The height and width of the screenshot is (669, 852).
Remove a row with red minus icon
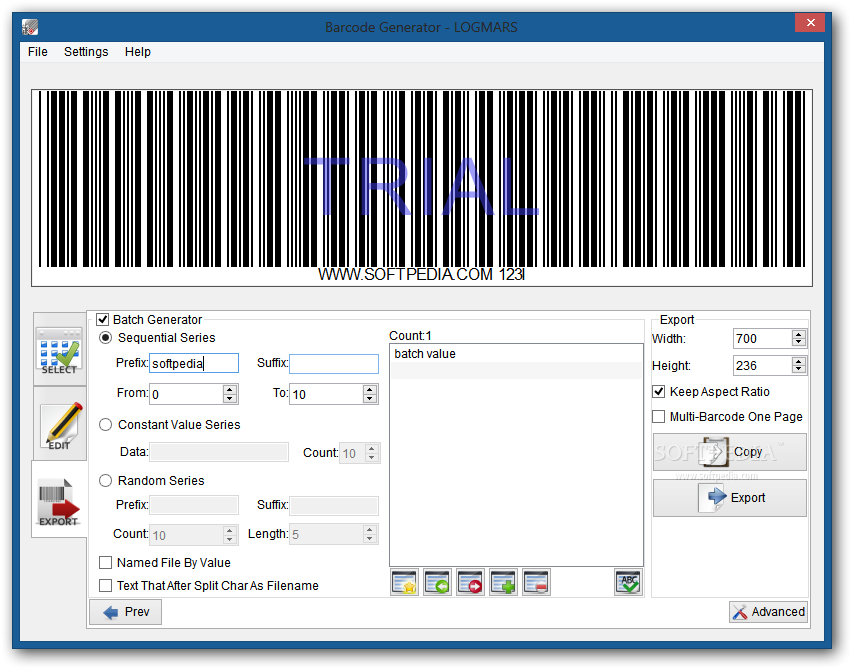click(536, 582)
